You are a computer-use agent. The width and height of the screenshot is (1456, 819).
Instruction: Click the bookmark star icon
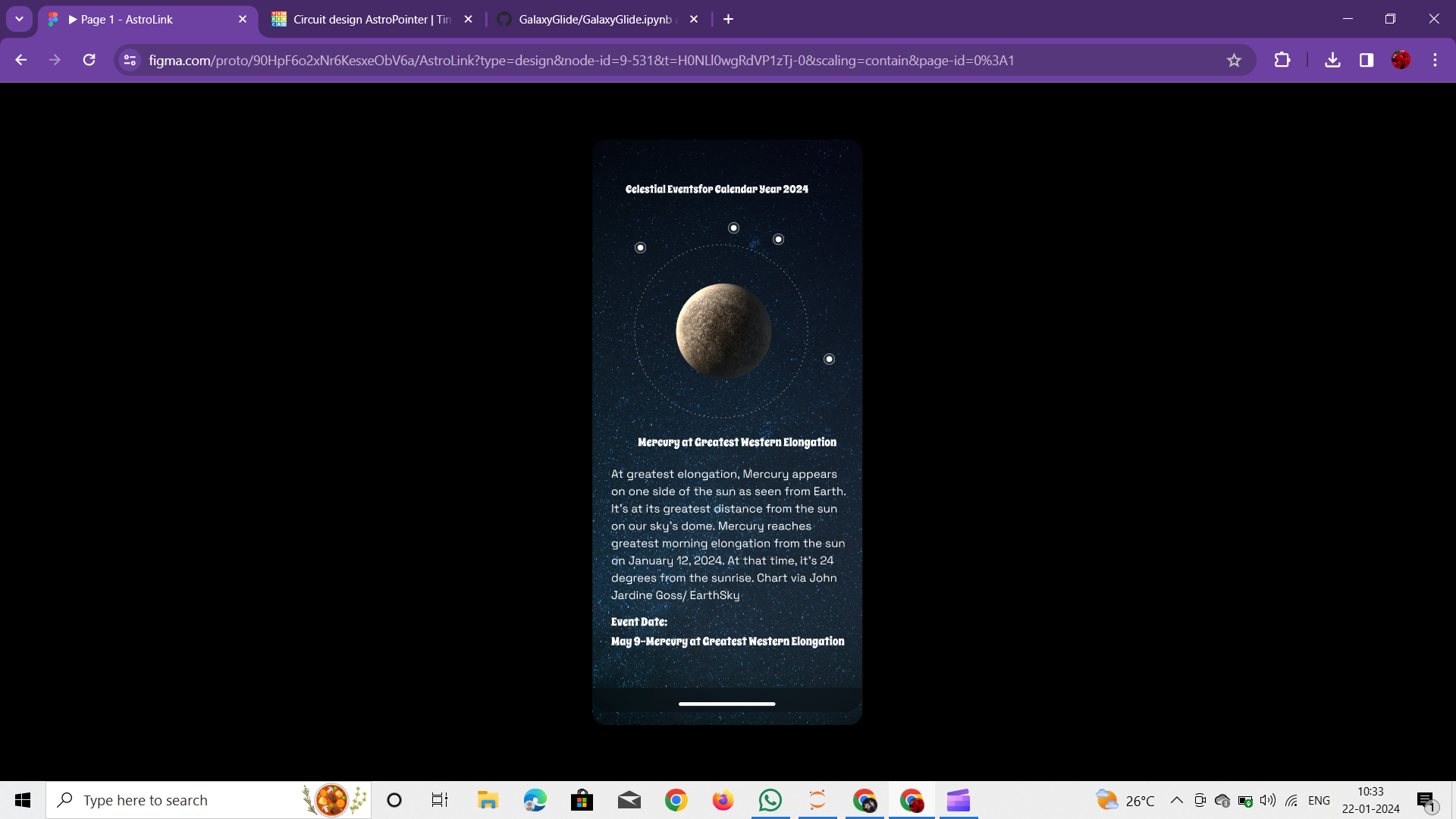1234,61
